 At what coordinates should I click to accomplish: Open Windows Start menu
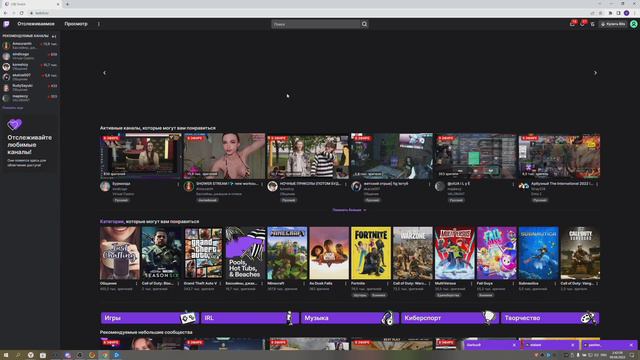6,355
